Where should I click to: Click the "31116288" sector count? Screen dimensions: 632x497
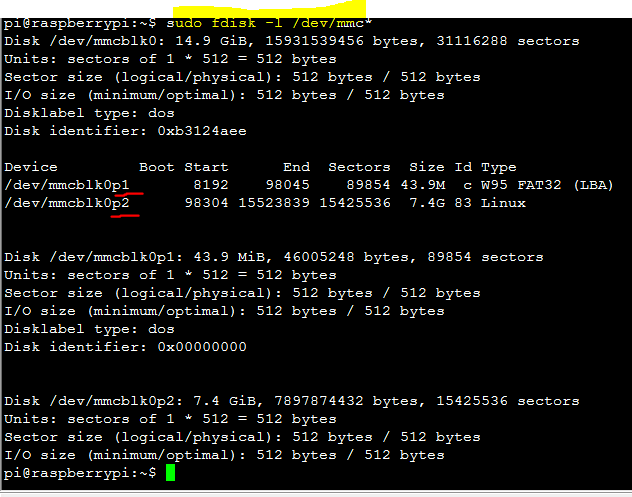pyautogui.click(x=472, y=41)
